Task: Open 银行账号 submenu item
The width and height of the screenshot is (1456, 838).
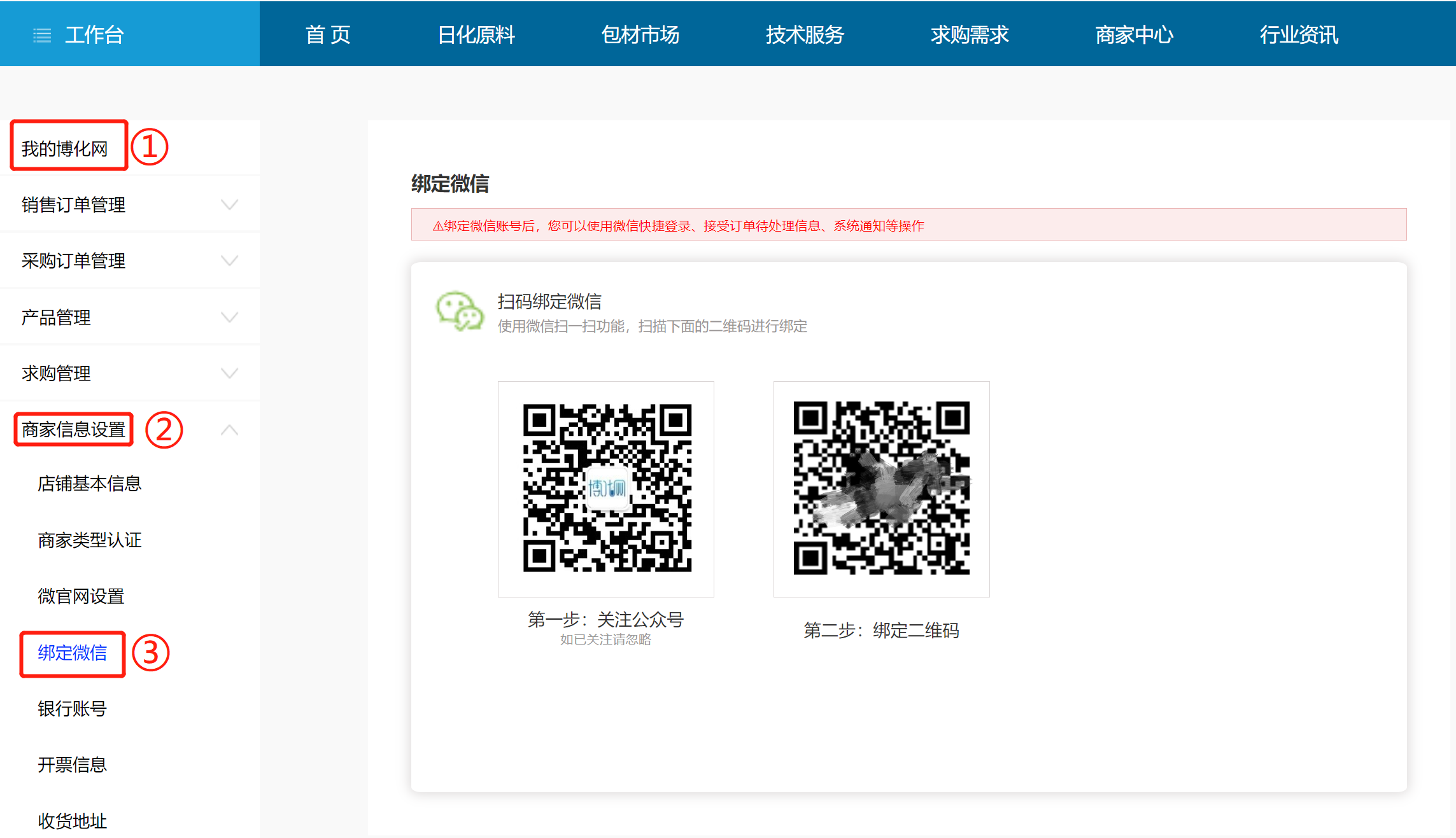Action: [72, 708]
